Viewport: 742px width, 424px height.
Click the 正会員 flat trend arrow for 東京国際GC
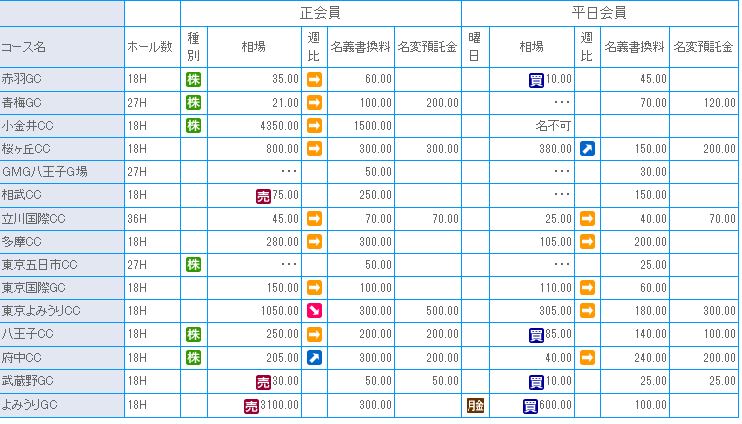[x=314, y=288]
